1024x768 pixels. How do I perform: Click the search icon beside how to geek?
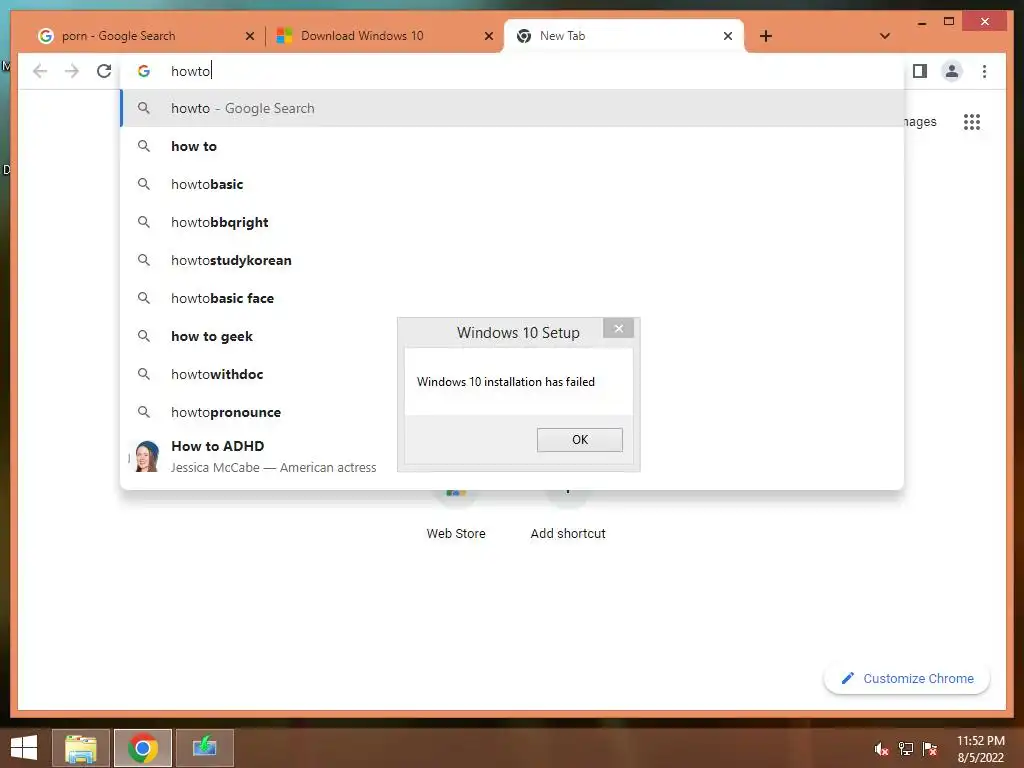click(x=144, y=336)
